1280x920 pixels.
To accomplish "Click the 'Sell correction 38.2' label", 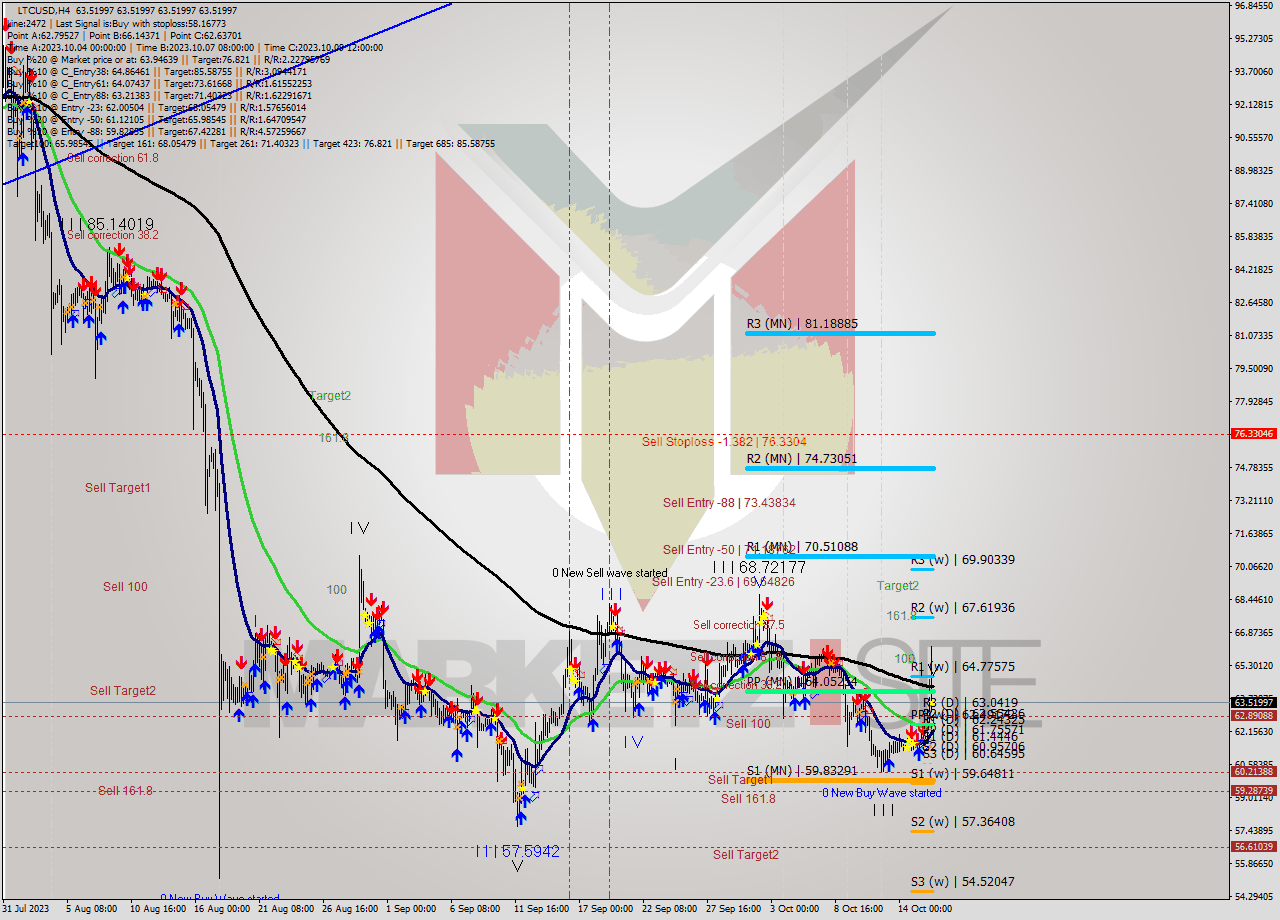I will [x=113, y=235].
